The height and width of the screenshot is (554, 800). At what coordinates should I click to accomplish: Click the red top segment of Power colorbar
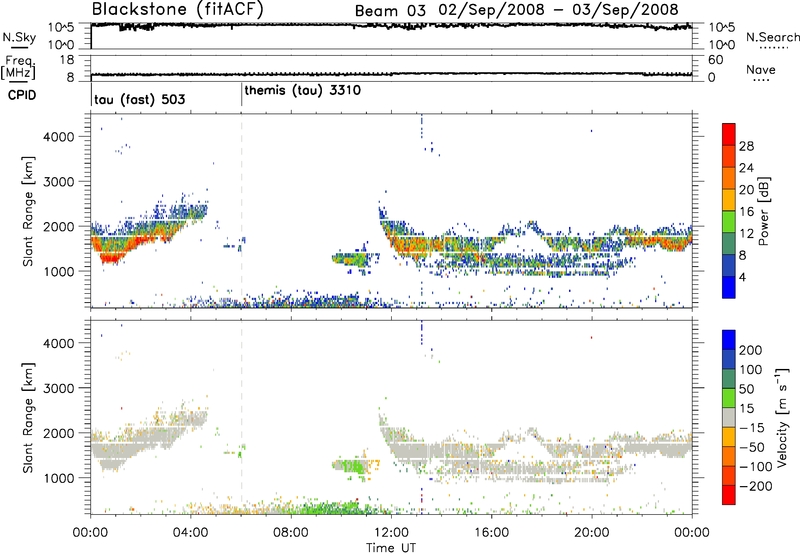(729, 134)
